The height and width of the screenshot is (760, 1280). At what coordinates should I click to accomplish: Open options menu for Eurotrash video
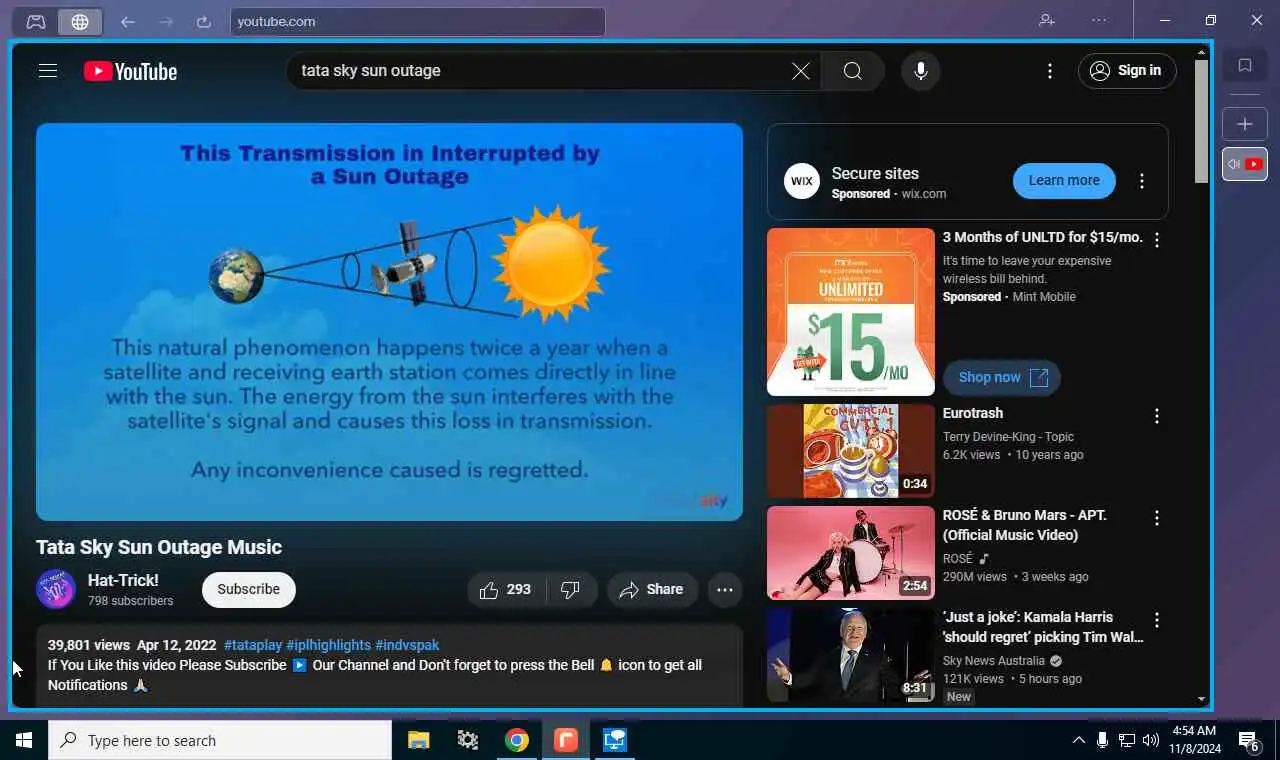point(1157,416)
